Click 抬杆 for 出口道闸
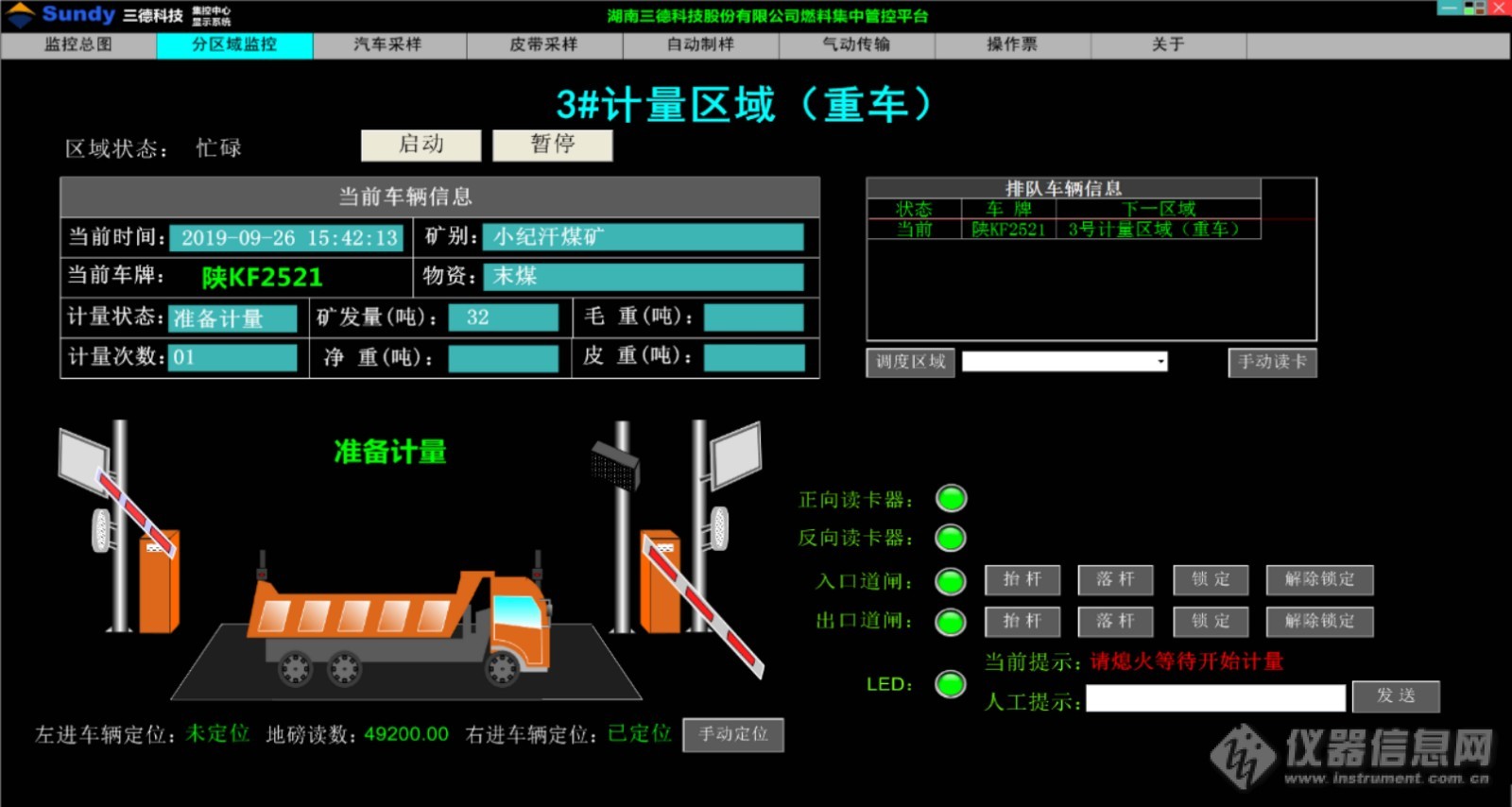1512x807 pixels. tap(1022, 622)
